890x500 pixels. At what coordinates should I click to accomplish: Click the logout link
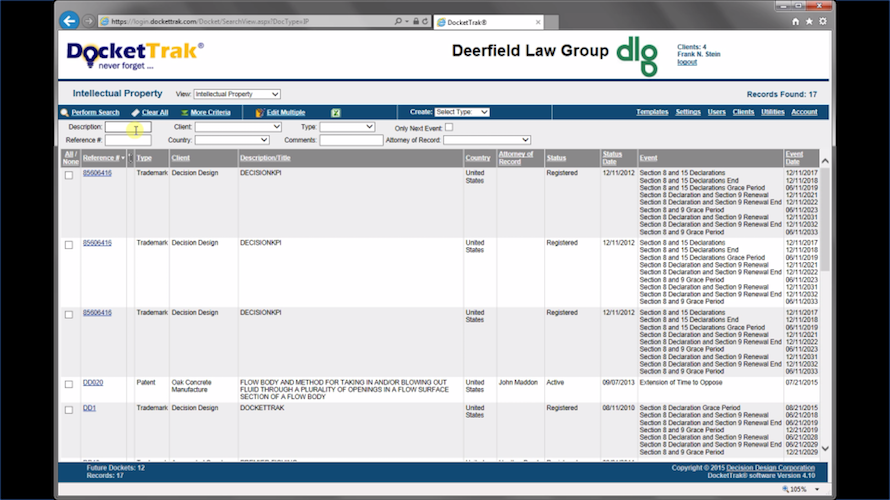[687, 62]
